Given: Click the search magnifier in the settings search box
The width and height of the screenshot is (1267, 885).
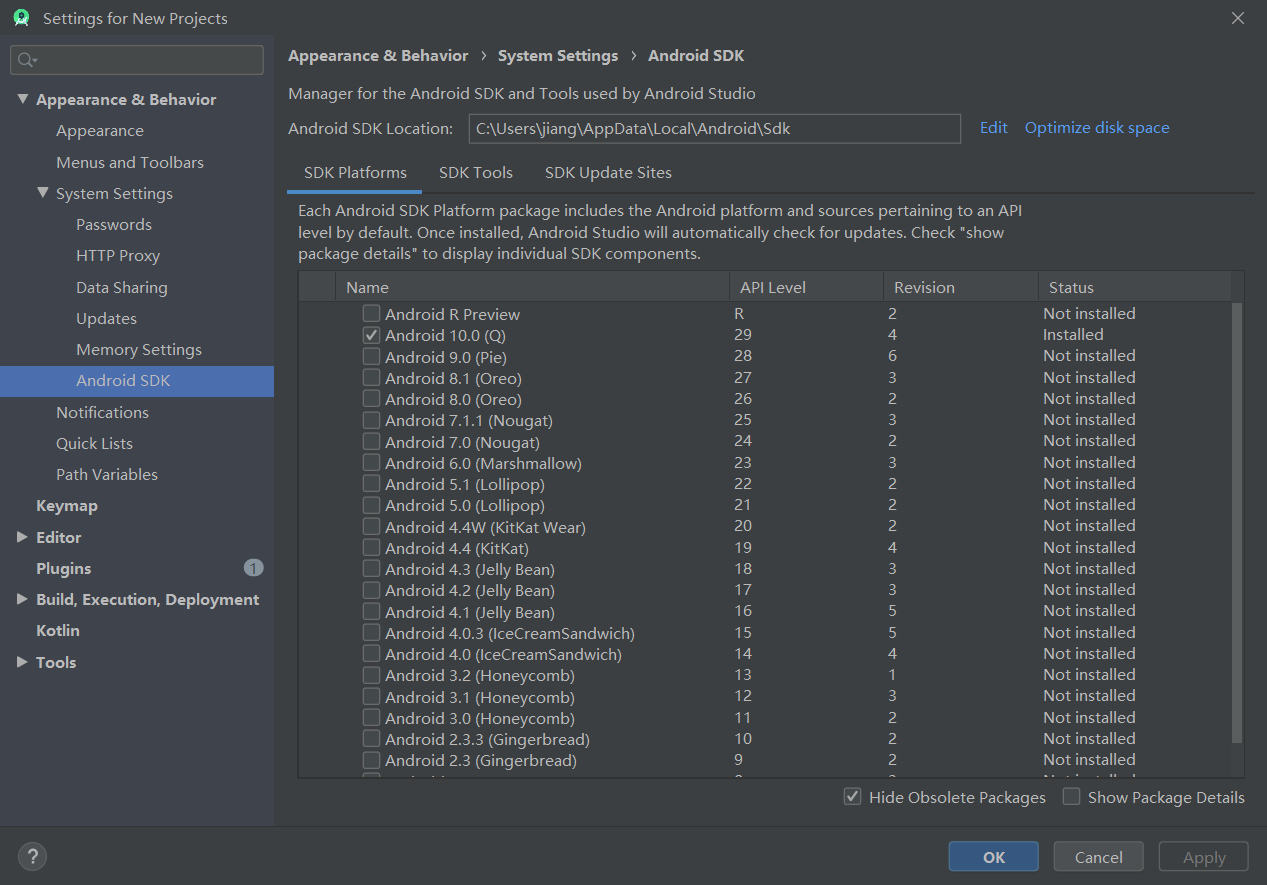Looking at the screenshot, I should (x=22, y=59).
